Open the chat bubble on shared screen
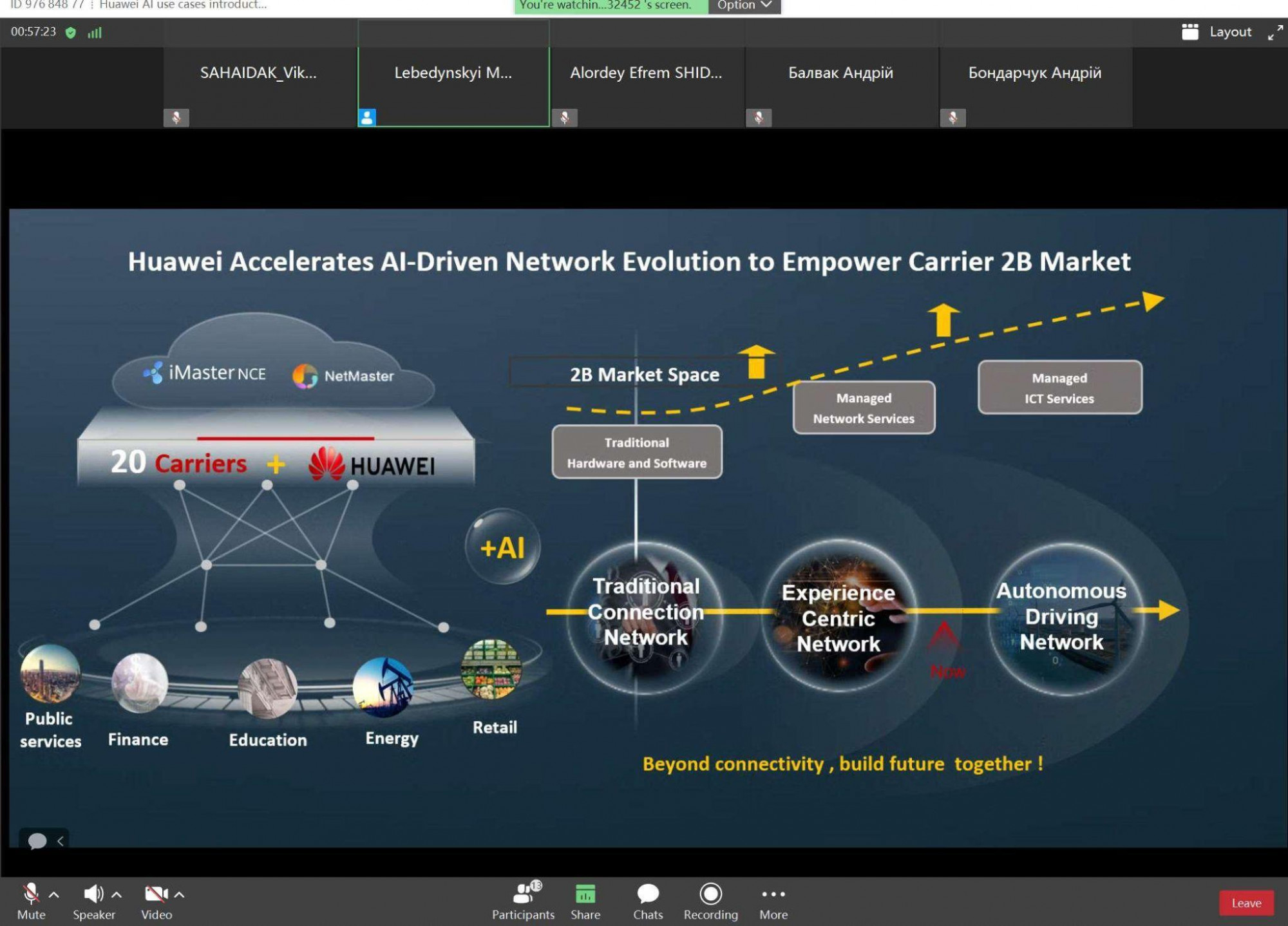This screenshot has height=926, width=1288. 37,840
